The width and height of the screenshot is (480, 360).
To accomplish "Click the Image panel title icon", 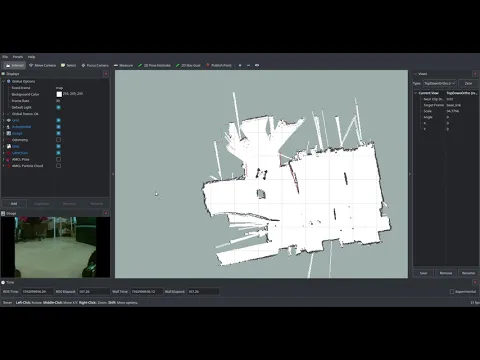I will tap(3, 213).
